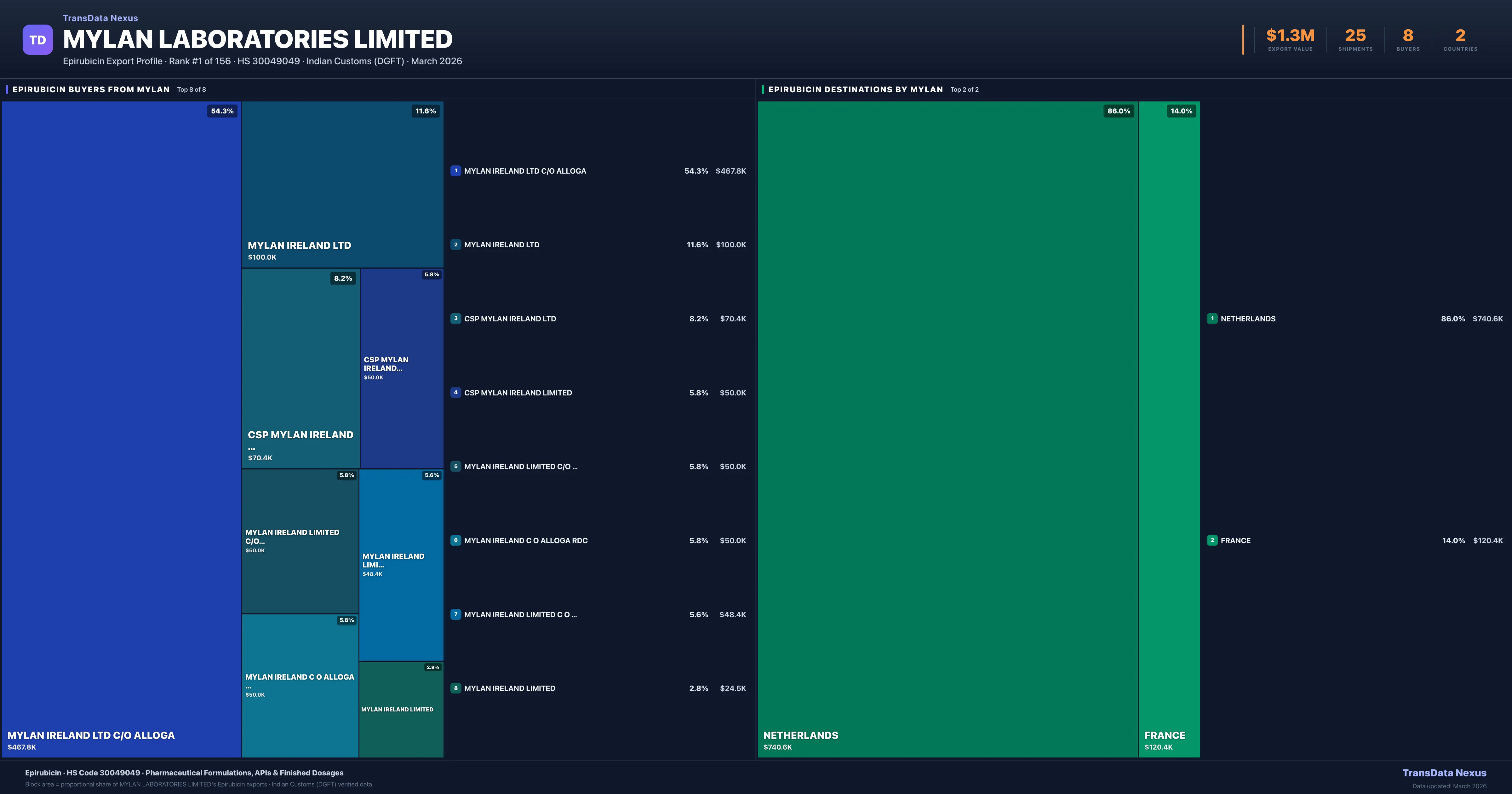This screenshot has width=1512, height=794.
Task: Click the TransData Nexus footer brand link
Action: (1444, 773)
